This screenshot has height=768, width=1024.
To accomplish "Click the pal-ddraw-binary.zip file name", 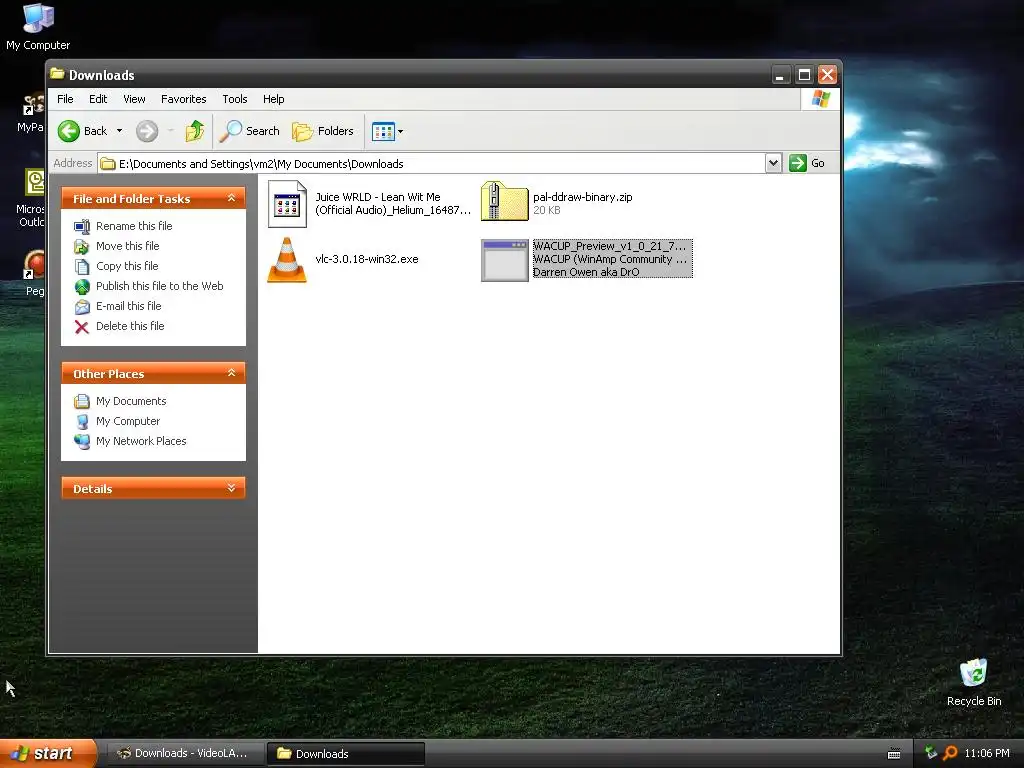I will click(583, 197).
